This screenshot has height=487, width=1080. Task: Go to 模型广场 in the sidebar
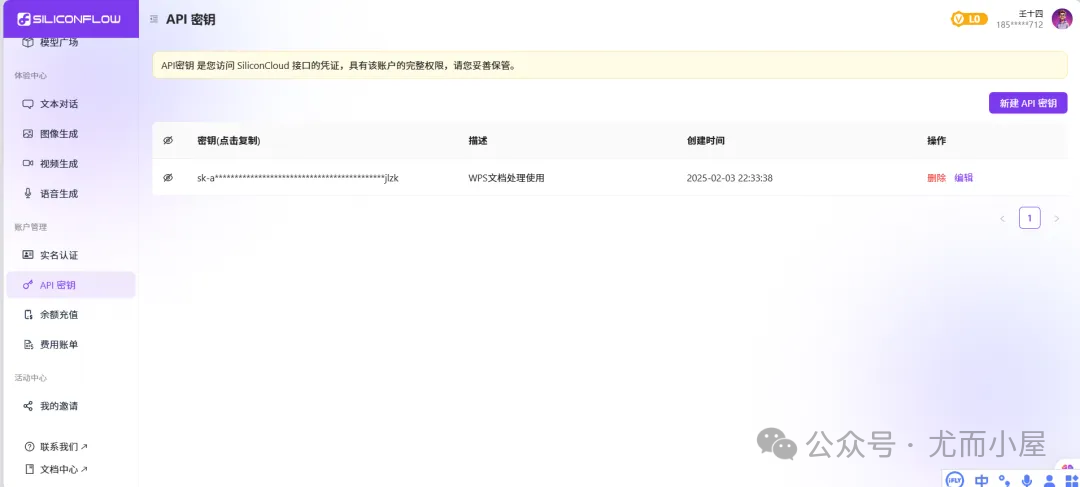[x=59, y=43]
